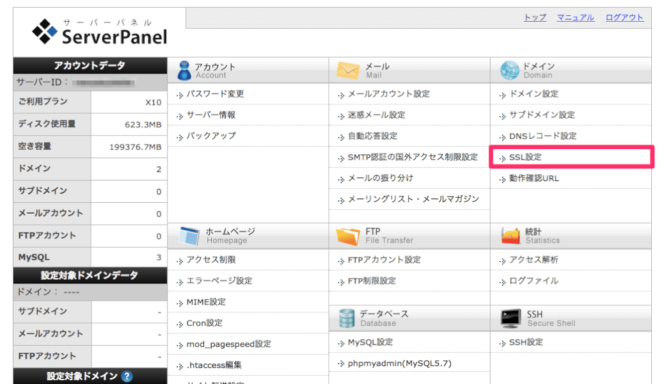Open サブドメイン設定 in the Domain section
The image size is (664, 384).
pos(542,115)
